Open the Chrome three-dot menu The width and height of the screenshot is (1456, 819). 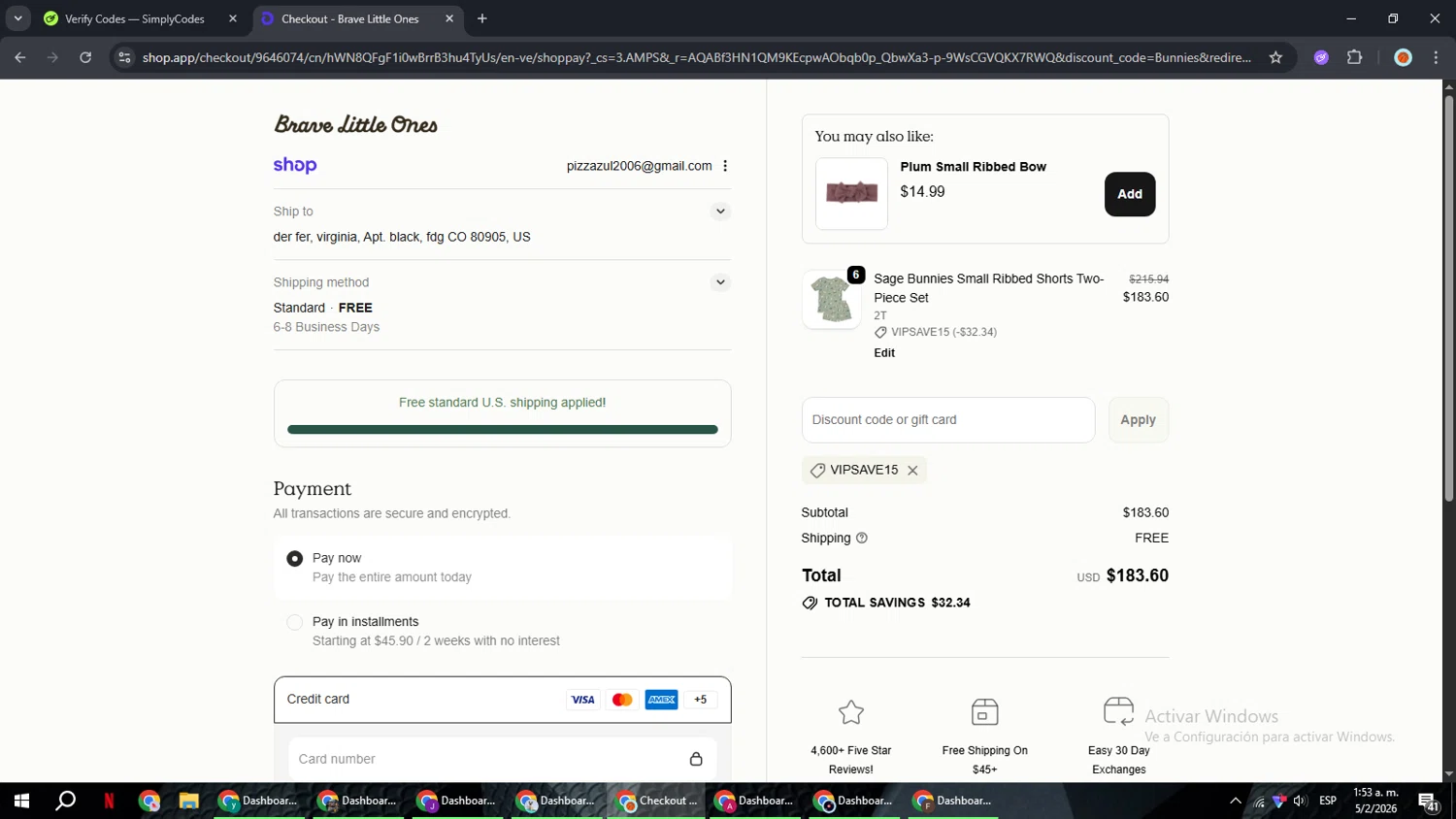pos(1436,57)
